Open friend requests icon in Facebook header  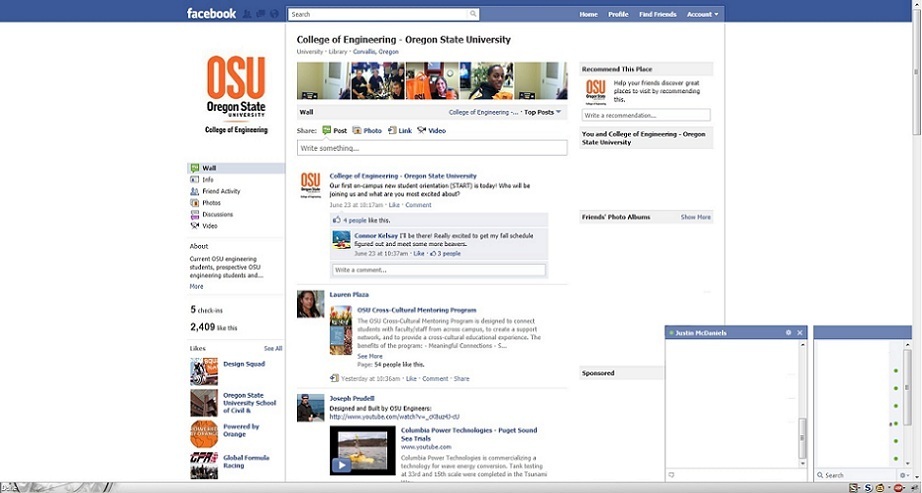247,14
